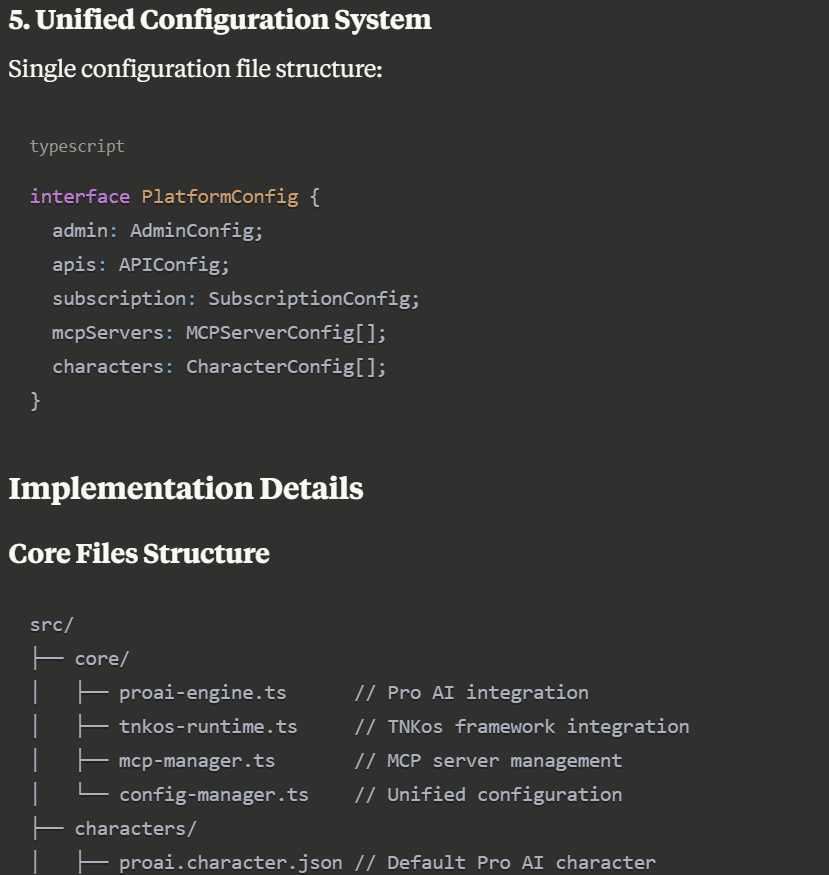Viewport: 829px width, 875px height.
Task: Click the "apis: APIConfig;" code line
Action: (141, 265)
